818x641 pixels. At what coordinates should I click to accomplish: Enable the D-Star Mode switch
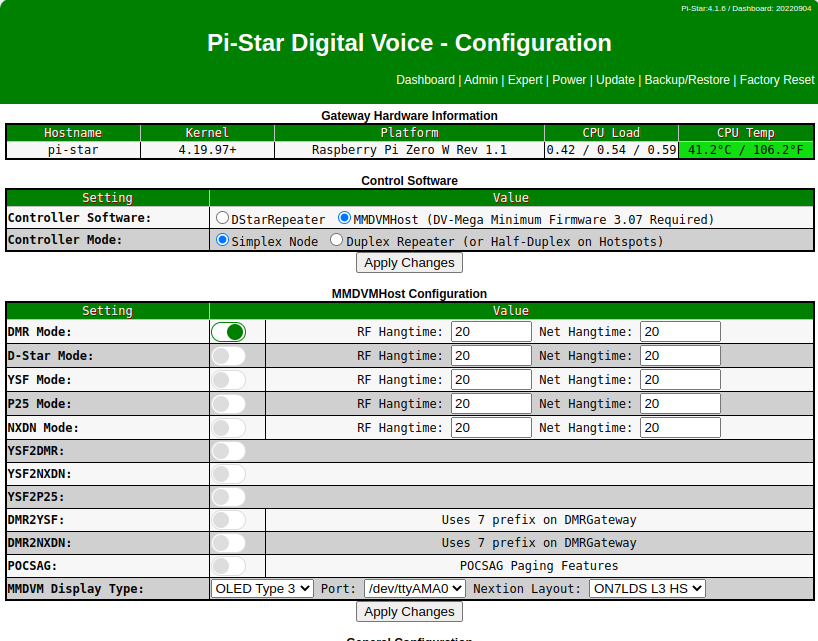228,356
